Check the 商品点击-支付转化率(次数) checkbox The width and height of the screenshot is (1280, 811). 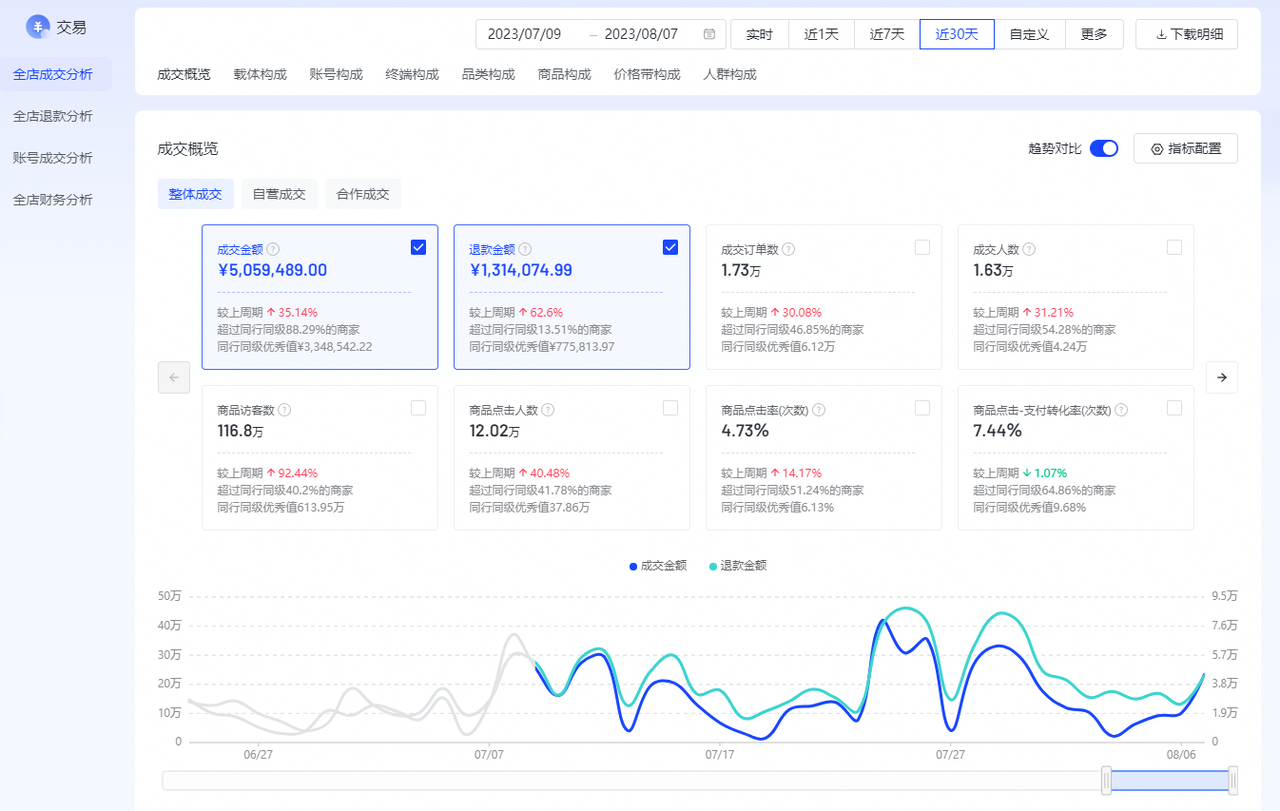(1174, 408)
